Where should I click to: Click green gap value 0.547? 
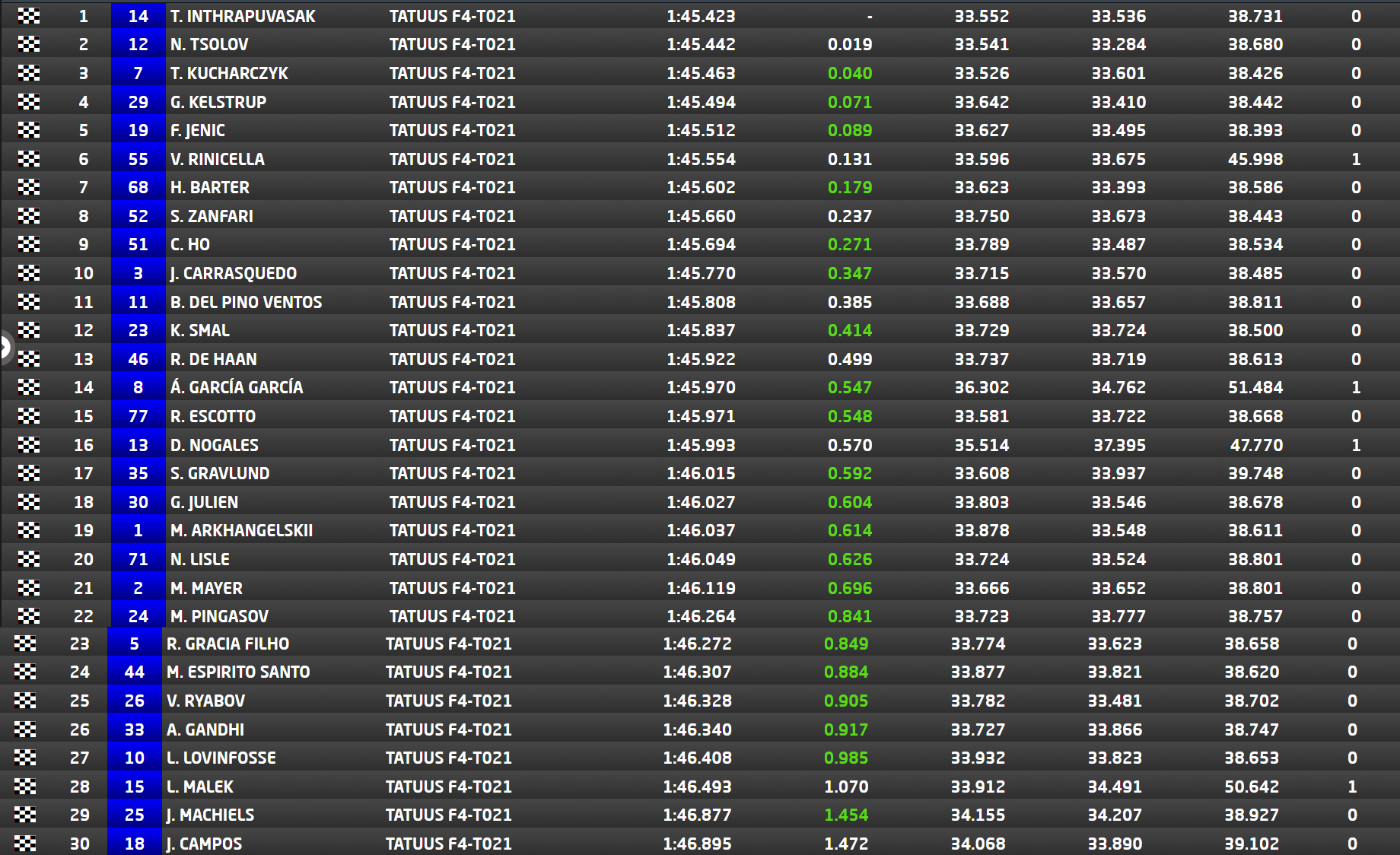coord(850,388)
